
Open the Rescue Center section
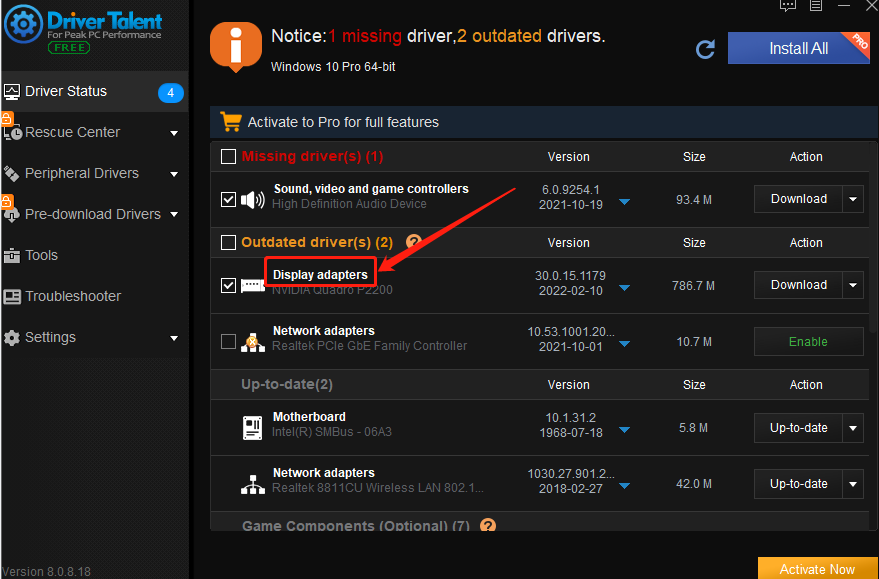pos(94,132)
